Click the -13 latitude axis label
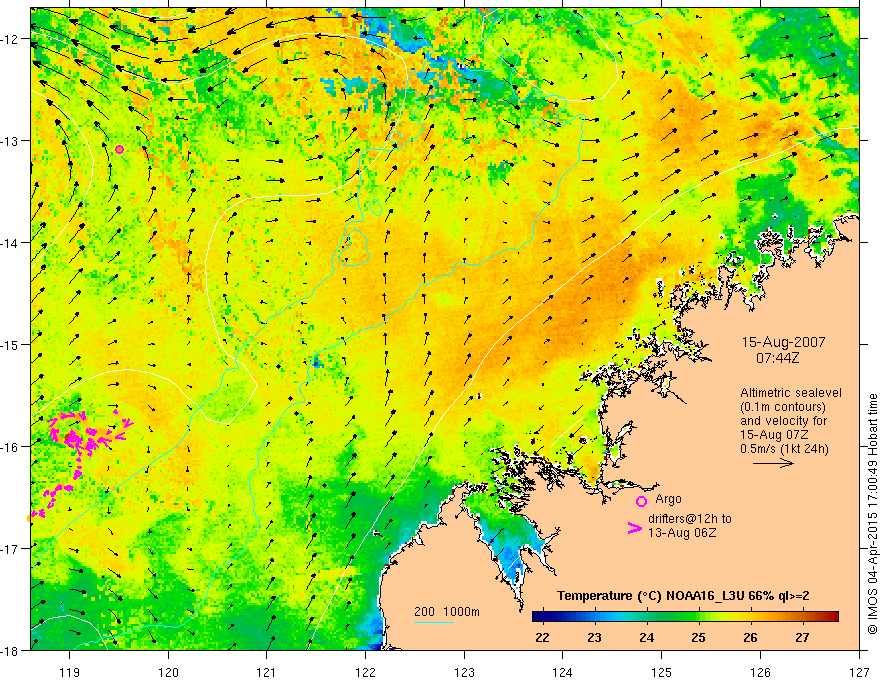This screenshot has width=880, height=680. (x=10, y=141)
